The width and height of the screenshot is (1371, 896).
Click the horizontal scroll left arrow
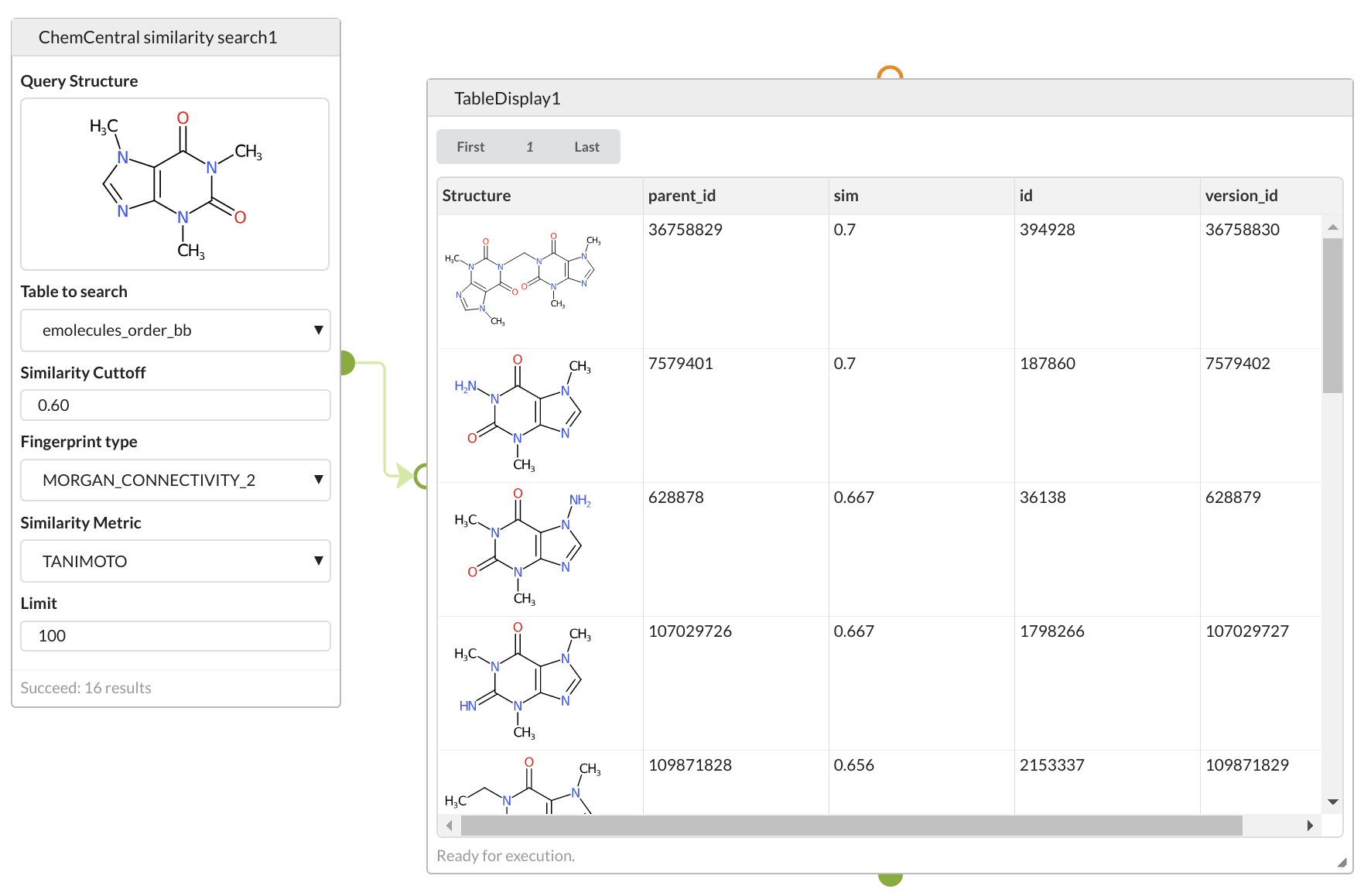[450, 826]
